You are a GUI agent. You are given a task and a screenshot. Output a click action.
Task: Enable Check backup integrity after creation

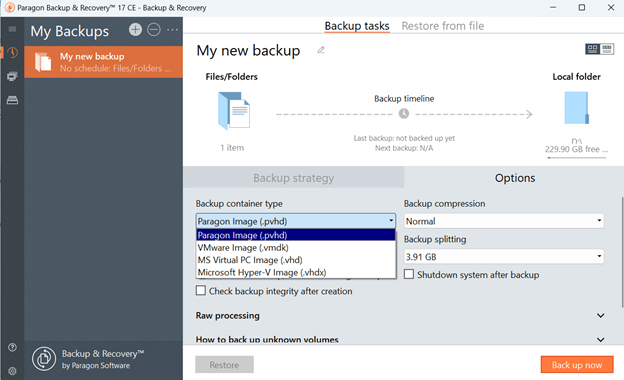click(x=201, y=290)
